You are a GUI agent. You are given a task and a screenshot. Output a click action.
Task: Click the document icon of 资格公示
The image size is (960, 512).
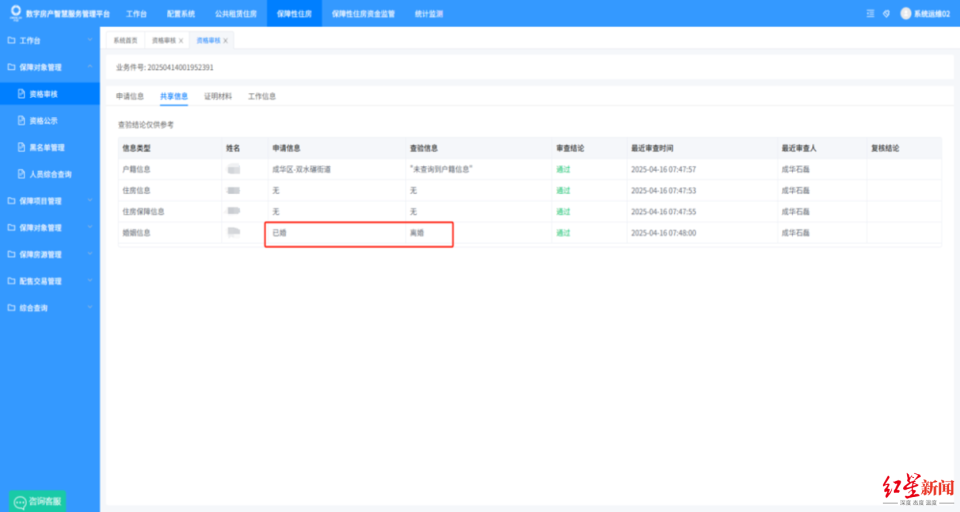pyautogui.click(x=21, y=121)
